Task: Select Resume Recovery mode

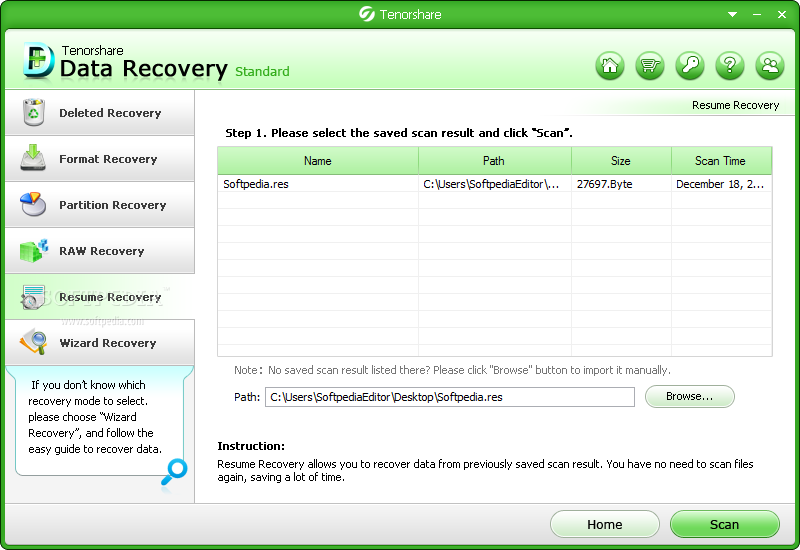Action: (100, 296)
